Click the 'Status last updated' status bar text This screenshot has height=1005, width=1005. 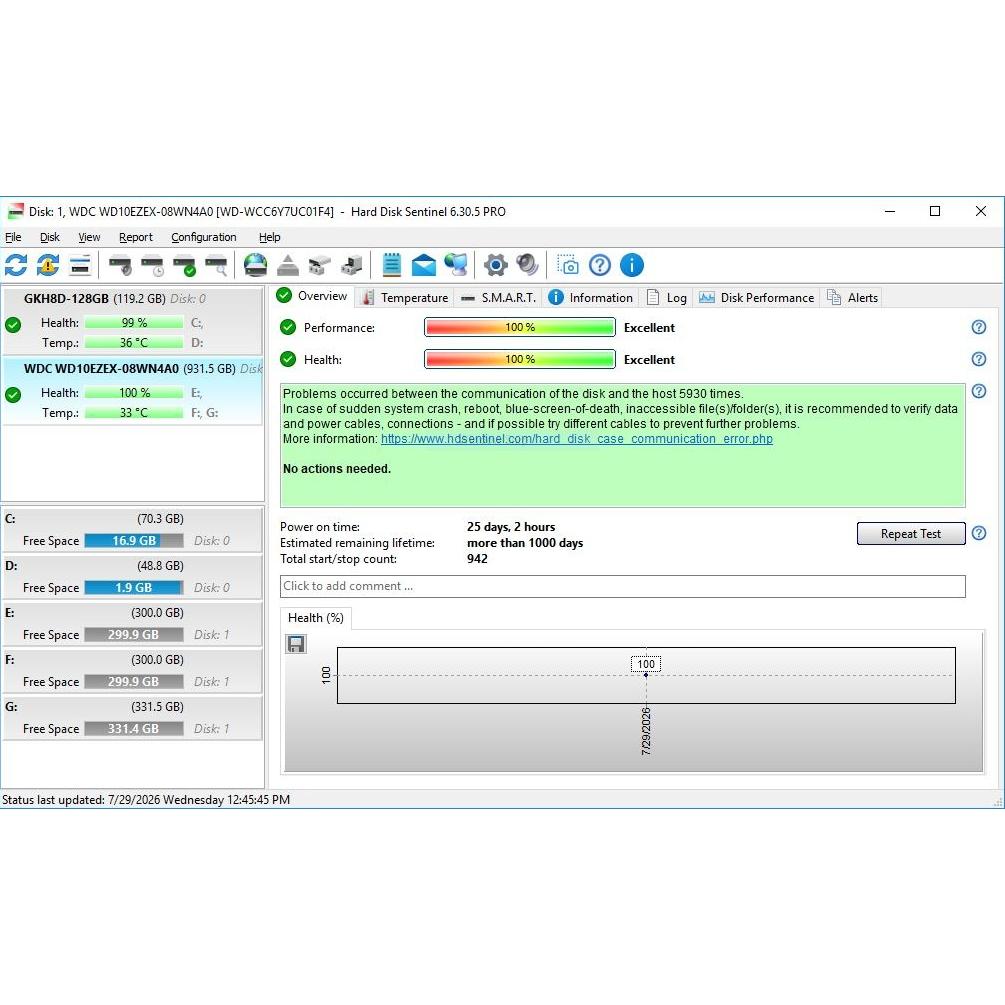click(146, 799)
